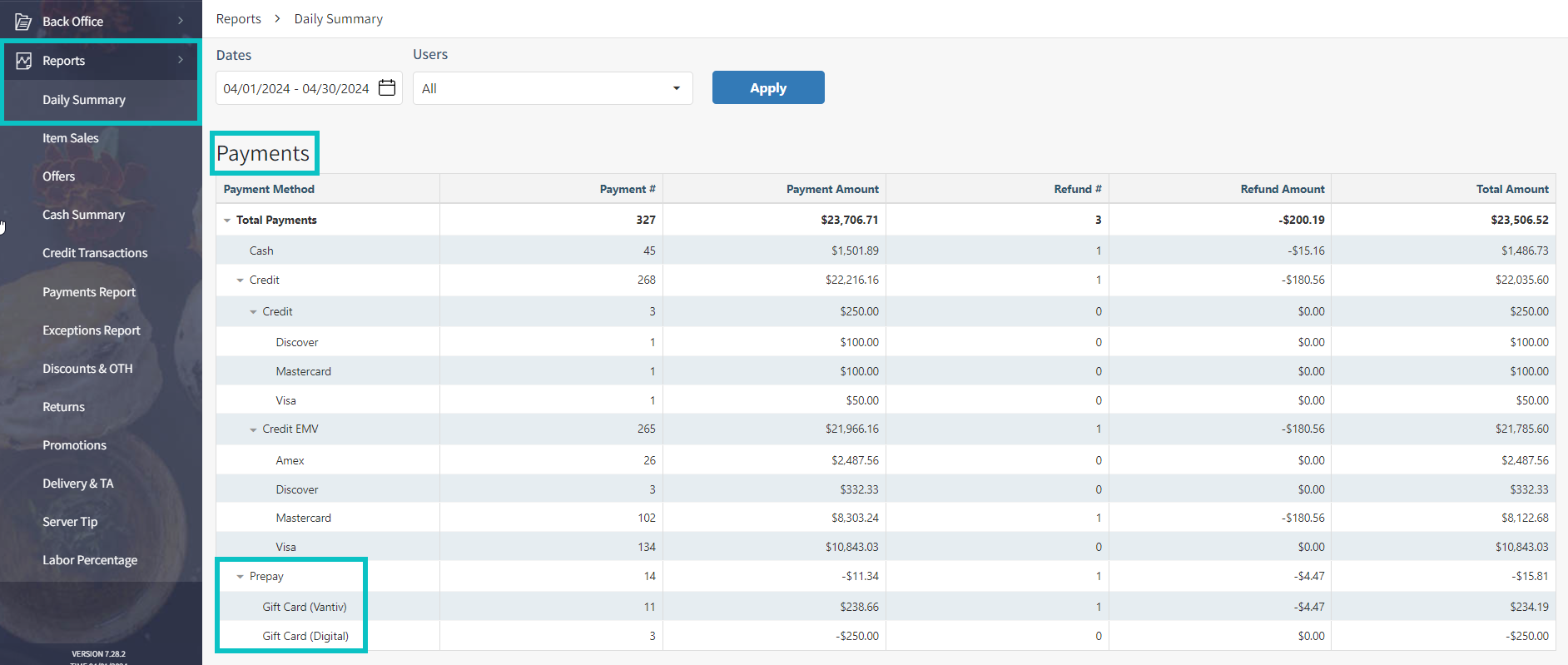Collapse the Prepay group arrow
1568x665 pixels.
click(241, 577)
